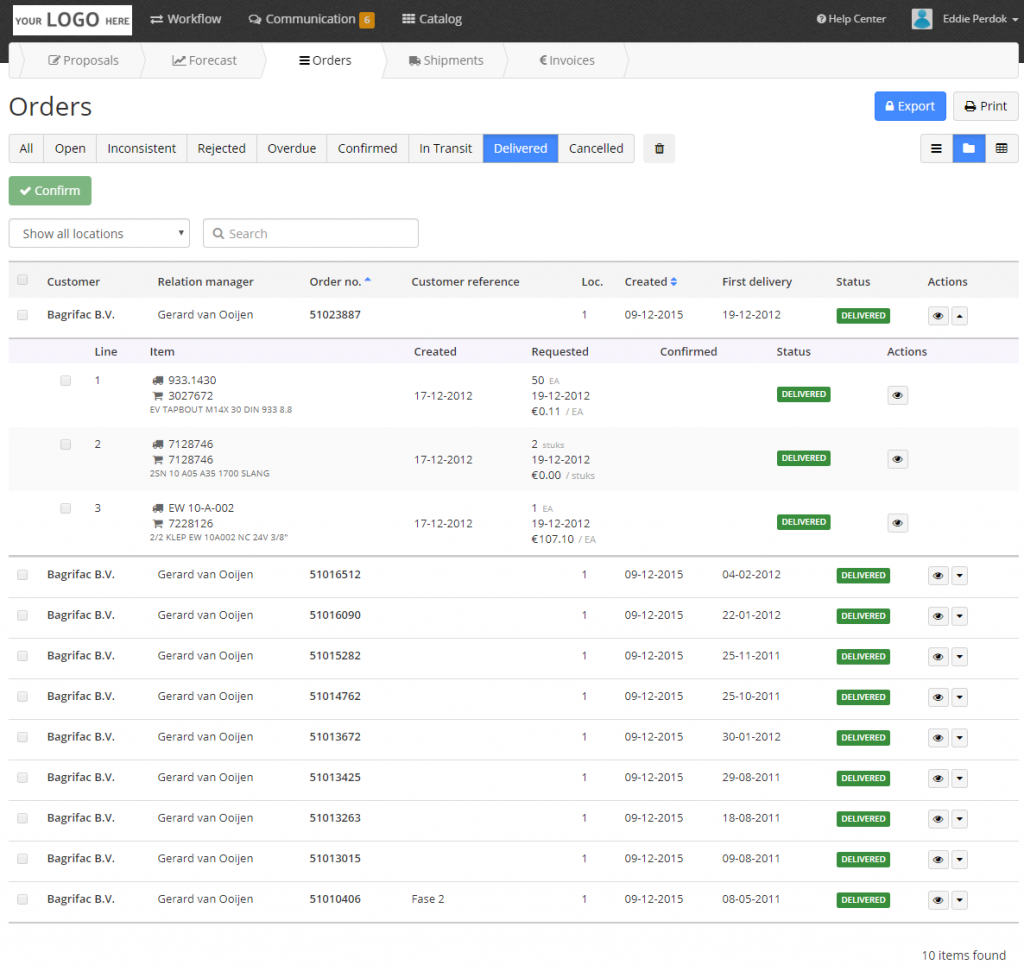Screen dimensions: 1024x971
Task: Expand order 51010406 lines
Action: pos(959,900)
